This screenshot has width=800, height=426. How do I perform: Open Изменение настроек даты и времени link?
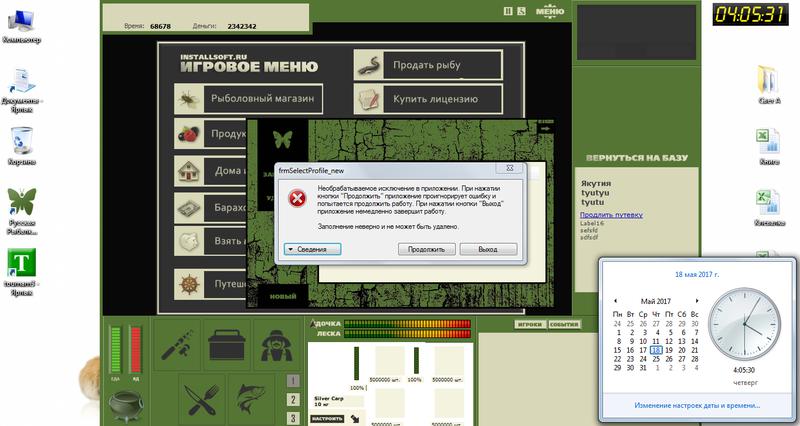pyautogui.click(x=697, y=406)
